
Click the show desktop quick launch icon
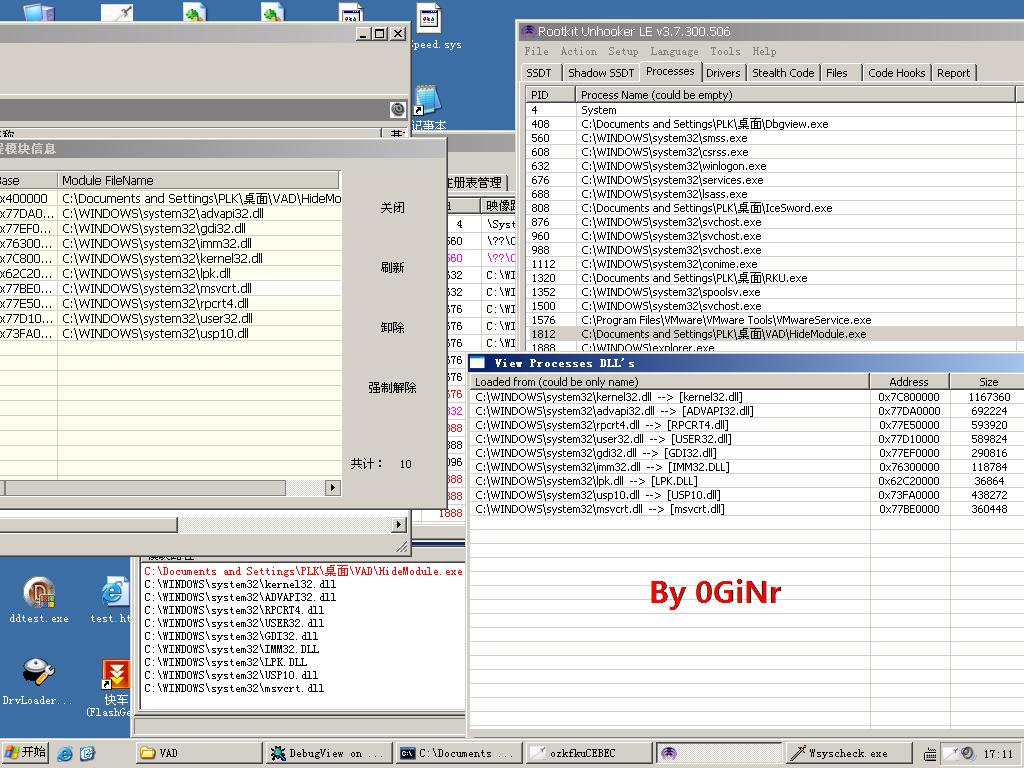[88, 754]
